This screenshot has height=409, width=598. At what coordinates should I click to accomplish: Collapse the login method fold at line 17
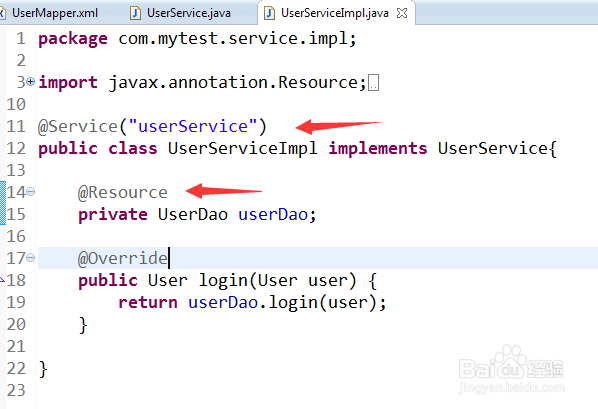pos(31,258)
